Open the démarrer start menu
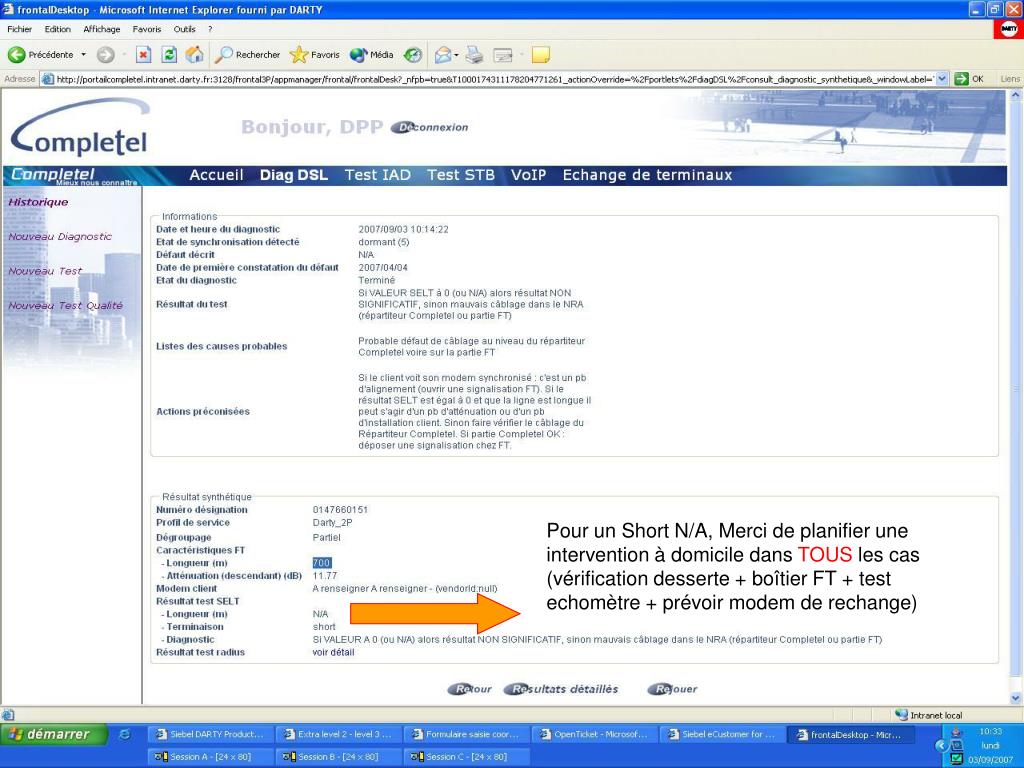The width and height of the screenshot is (1024, 768). click(54, 735)
